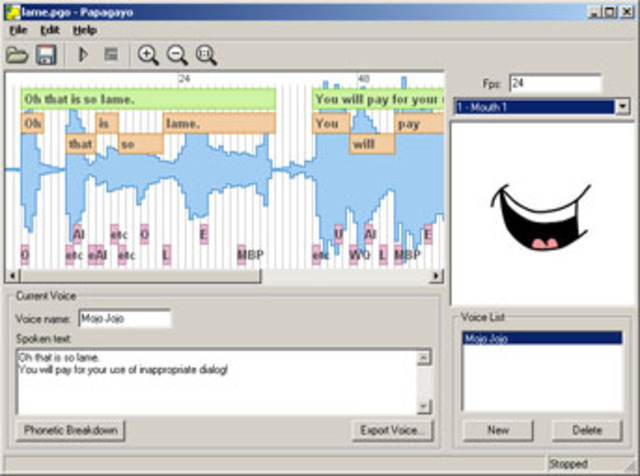The width and height of the screenshot is (640, 476).
Task: Select the word block 'will'
Action: [x=372, y=144]
